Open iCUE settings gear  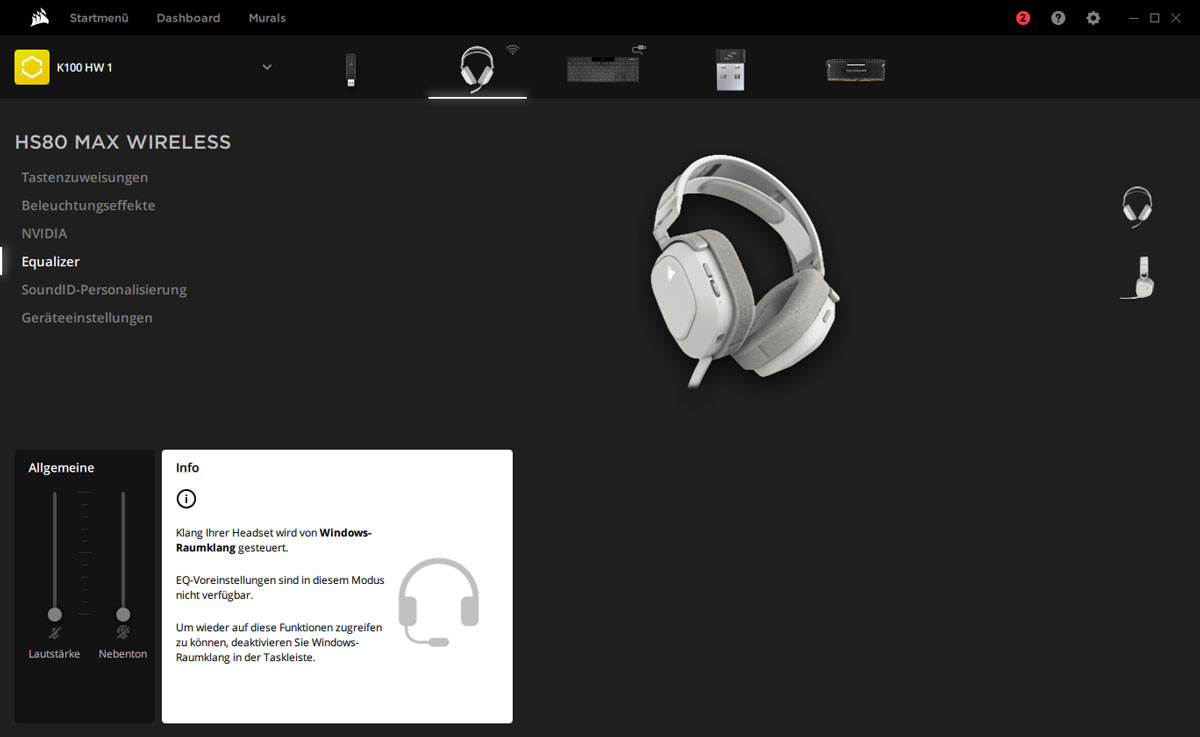(x=1093, y=18)
